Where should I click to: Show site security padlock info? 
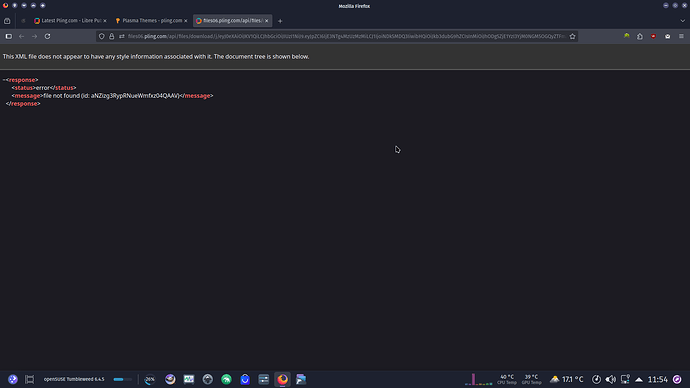coord(112,37)
